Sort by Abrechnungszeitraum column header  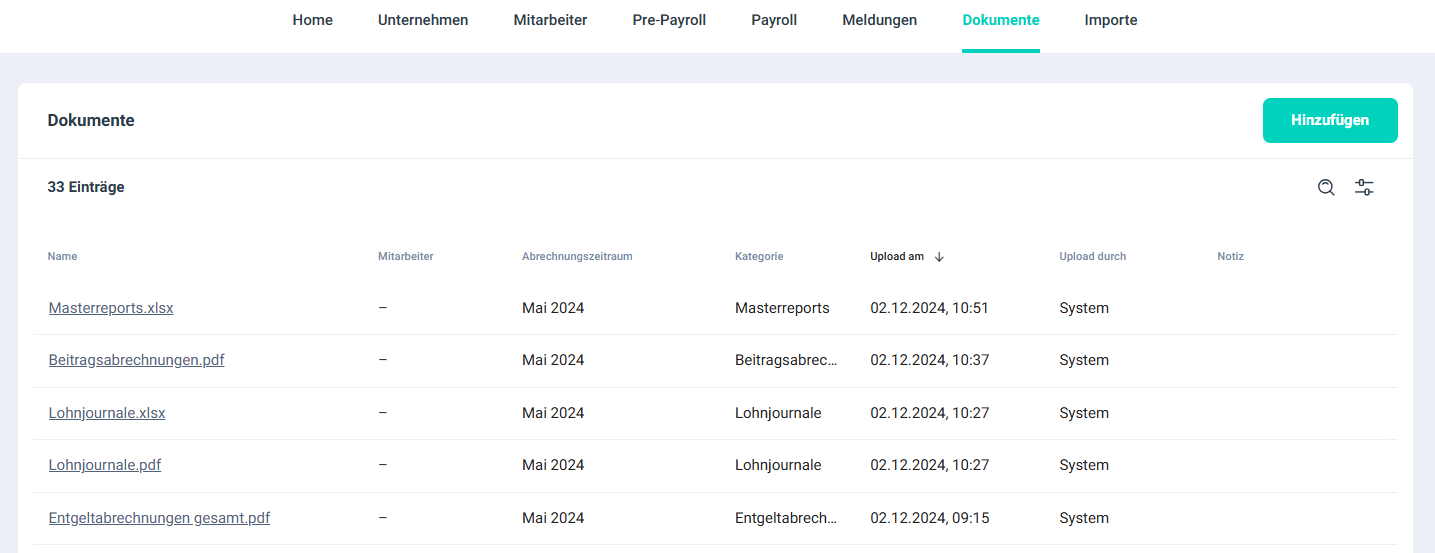coord(577,257)
